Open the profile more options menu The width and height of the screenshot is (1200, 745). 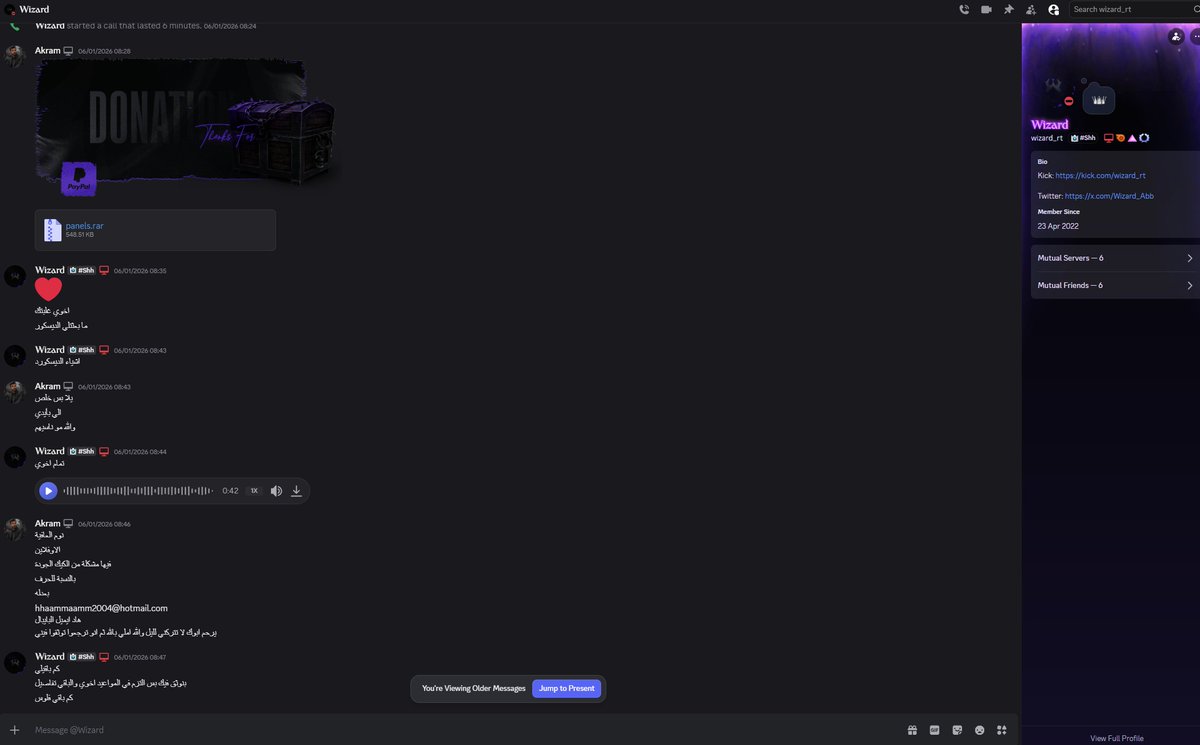coord(1195,36)
